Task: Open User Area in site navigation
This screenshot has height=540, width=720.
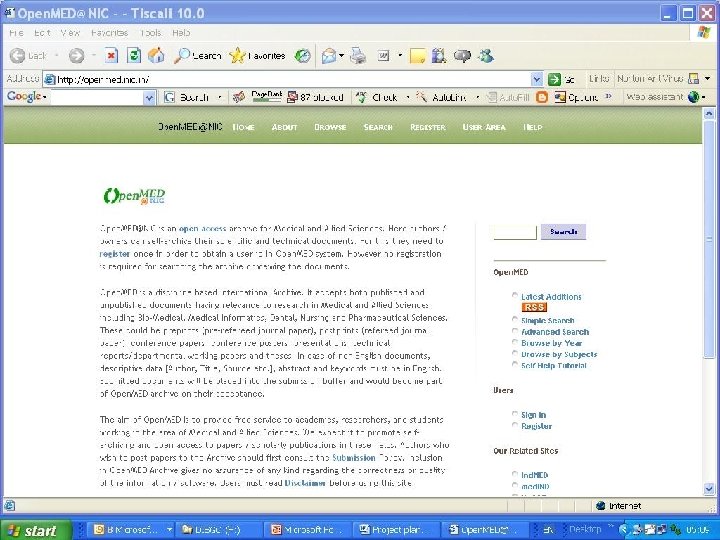Action: [x=484, y=127]
